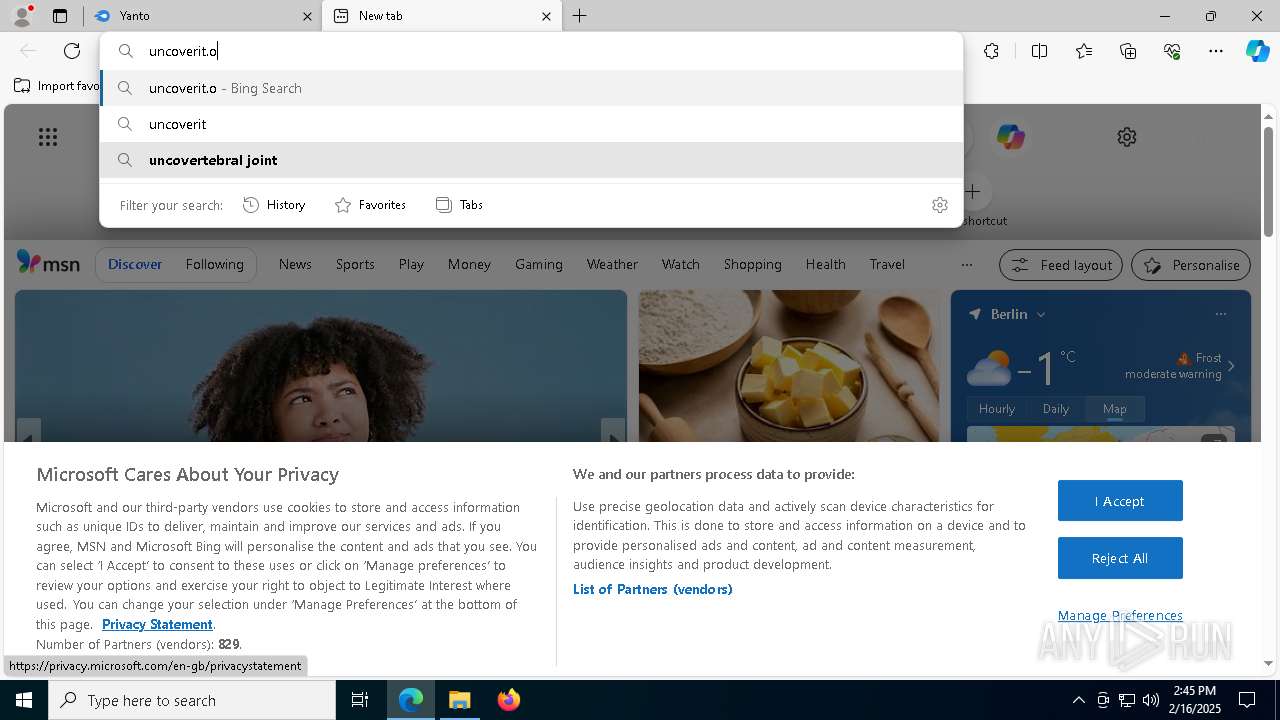1280x720 pixels.
Task: Open Edge Settings and more menu
Action: tap(1216, 51)
